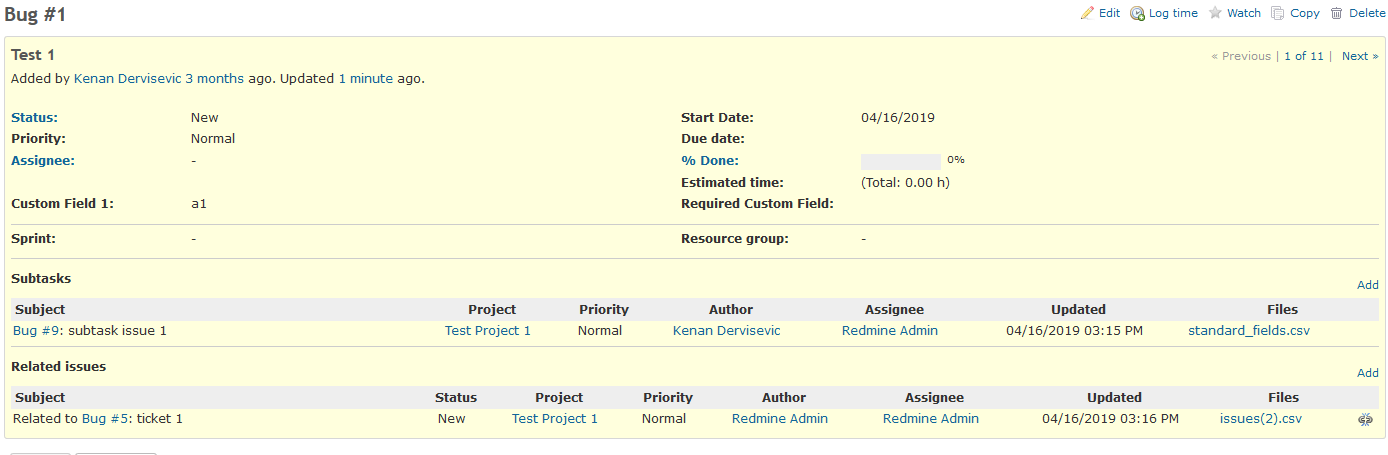
Task: Click the Copy issue icon
Action: pos(1278,13)
